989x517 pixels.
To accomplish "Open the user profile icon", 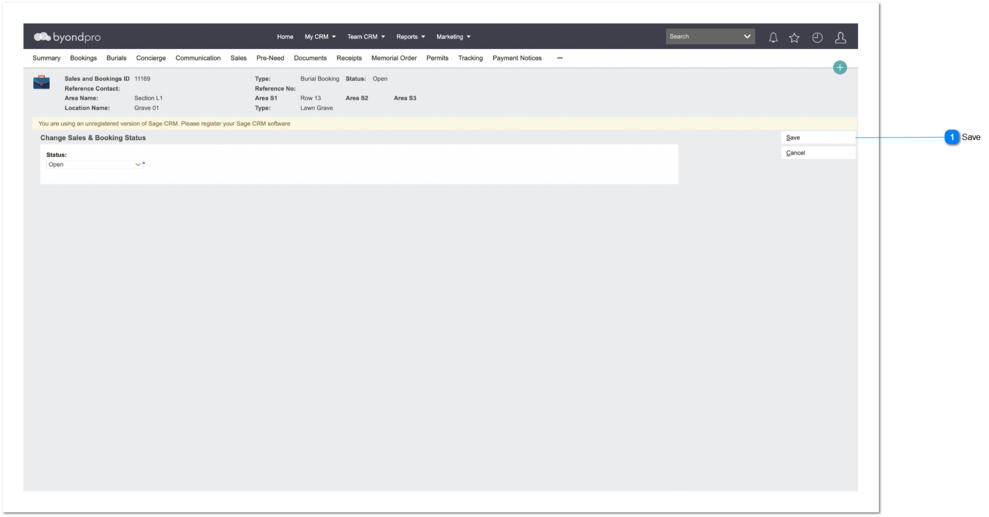I will [x=840, y=38].
